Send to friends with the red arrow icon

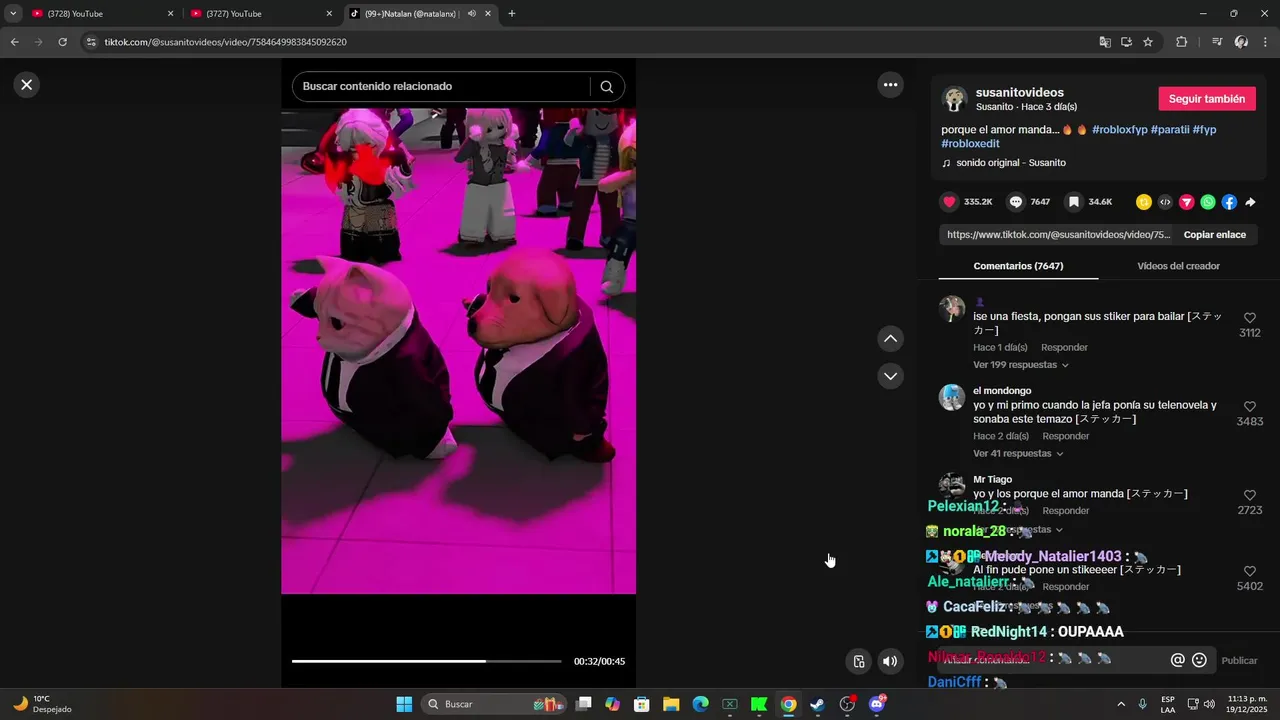point(1187,202)
